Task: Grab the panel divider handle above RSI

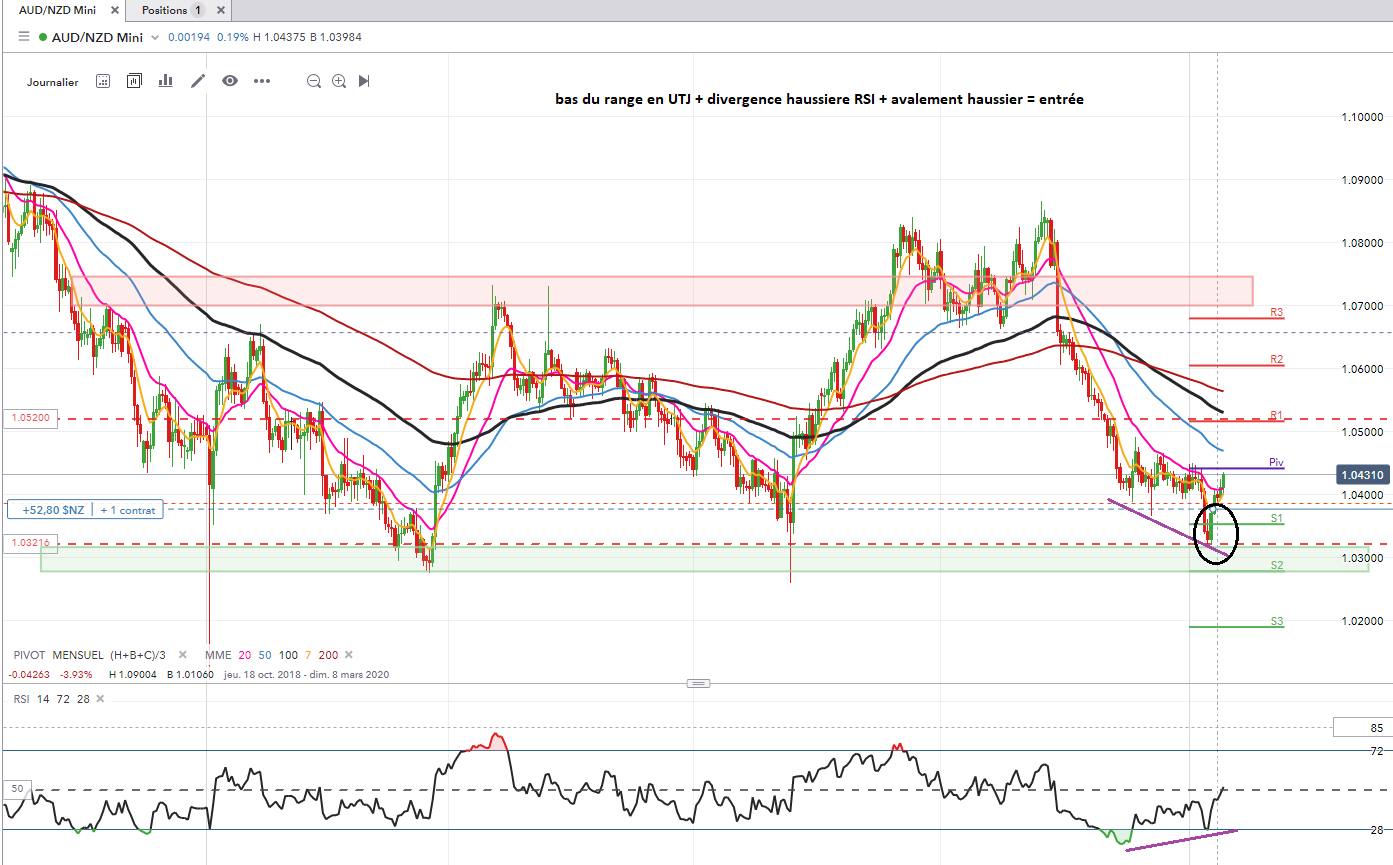Action: 698,683
